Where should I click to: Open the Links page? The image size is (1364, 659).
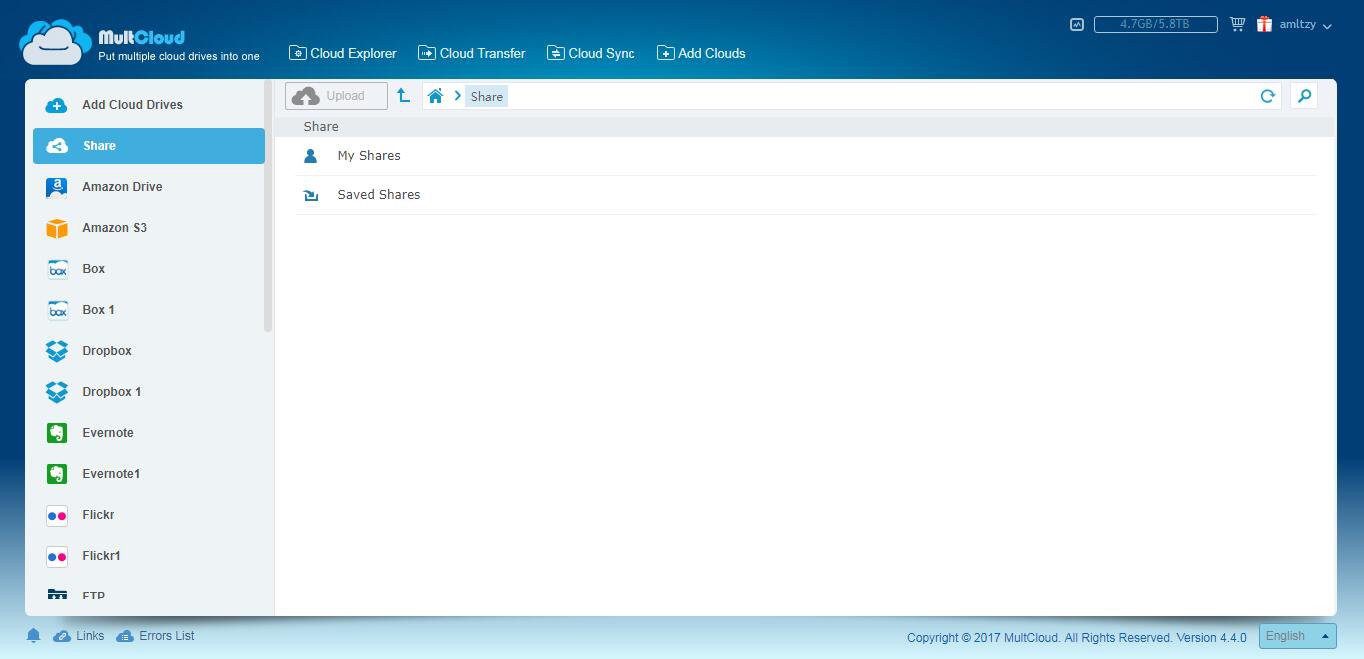coord(79,636)
